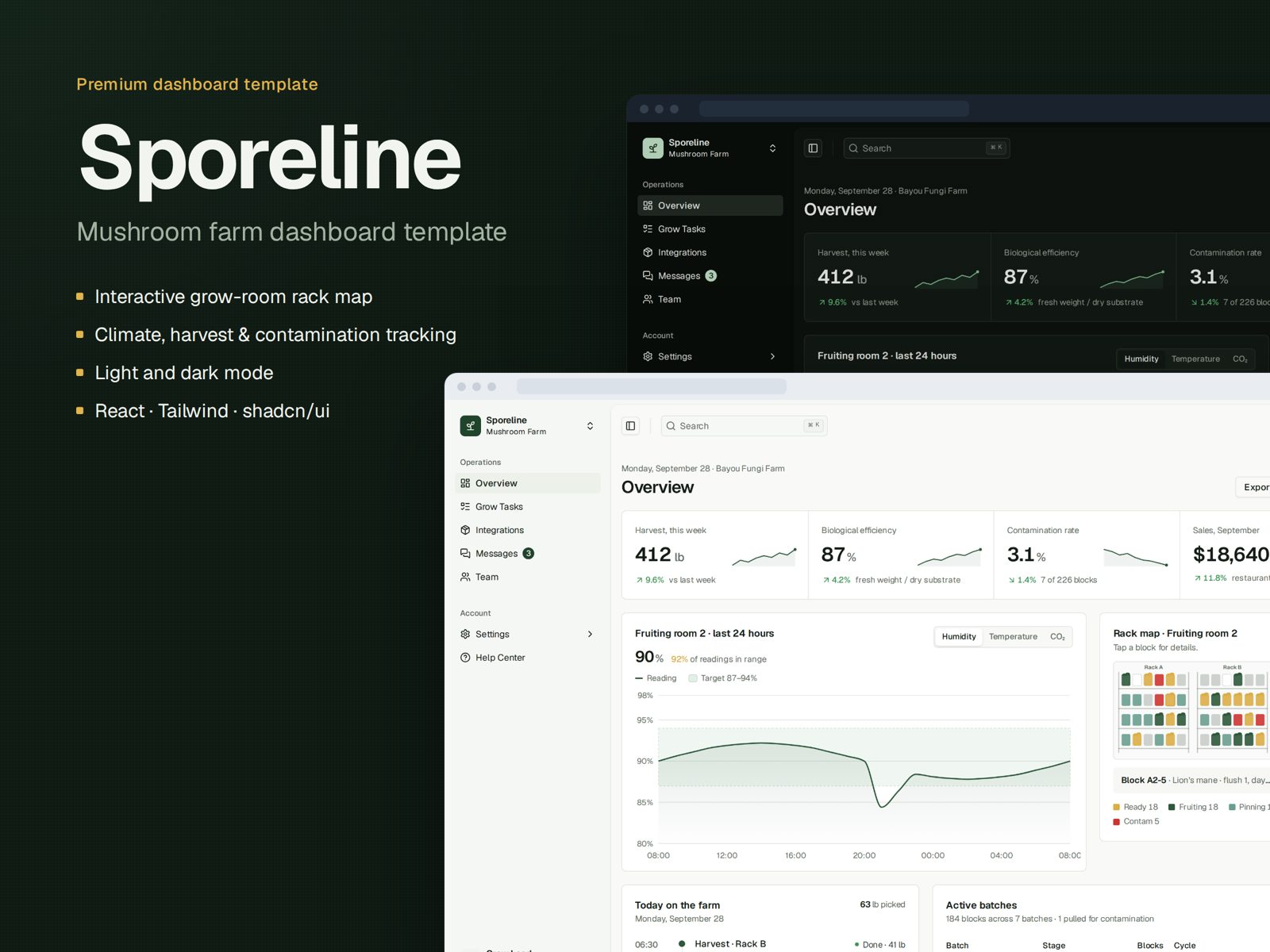Toggle sidebar panel icon in light window
Image resolution: width=1270 pixels, height=952 pixels.
(630, 426)
